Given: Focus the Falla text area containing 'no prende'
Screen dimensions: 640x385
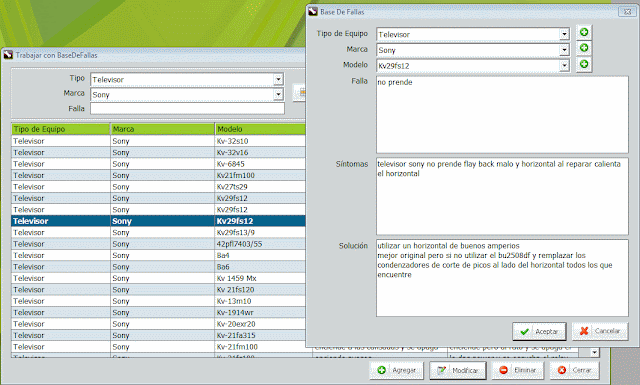Looking at the screenshot, I should click(x=502, y=114).
